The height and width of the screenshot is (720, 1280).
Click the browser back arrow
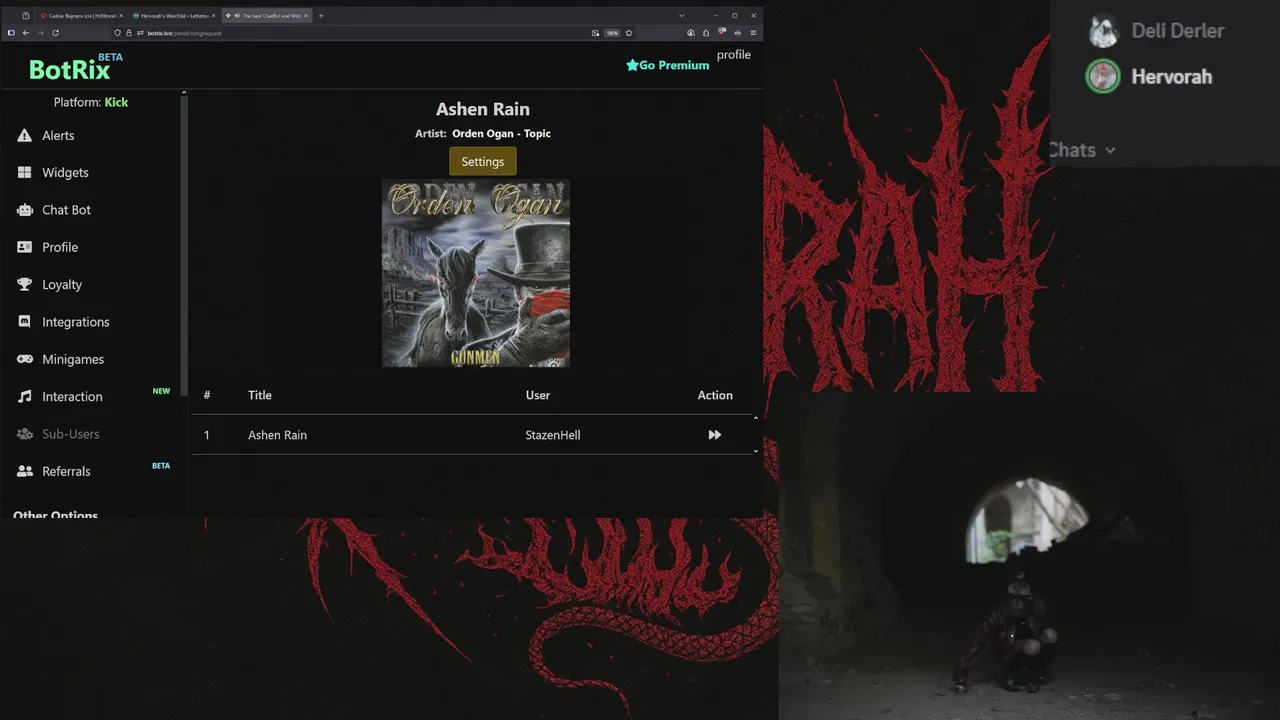point(26,33)
